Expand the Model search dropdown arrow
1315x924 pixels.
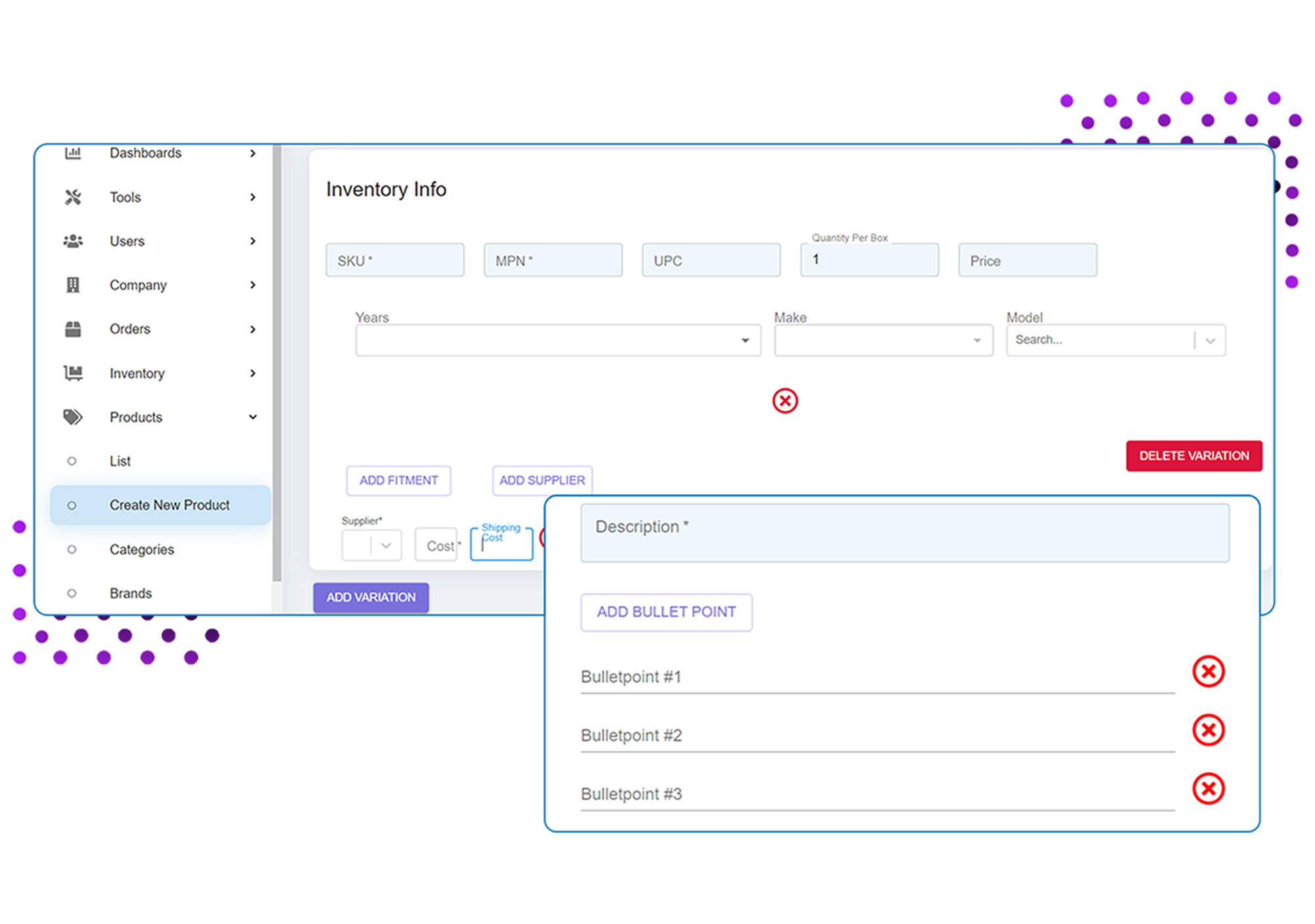(1210, 340)
